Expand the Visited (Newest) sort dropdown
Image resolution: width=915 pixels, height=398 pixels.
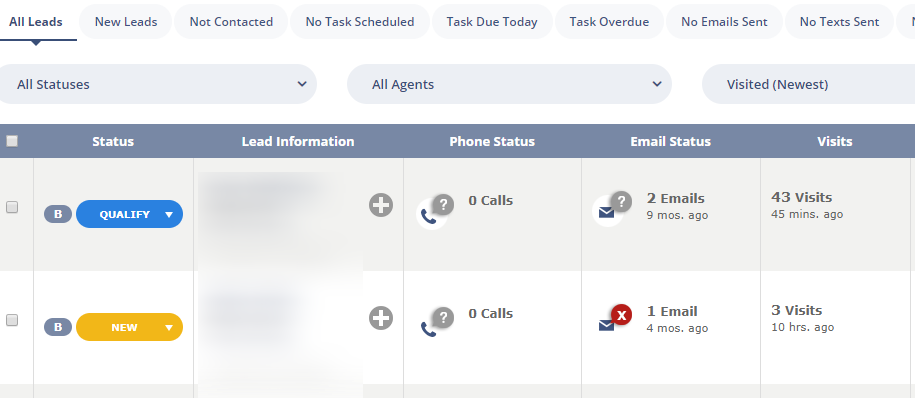click(808, 84)
